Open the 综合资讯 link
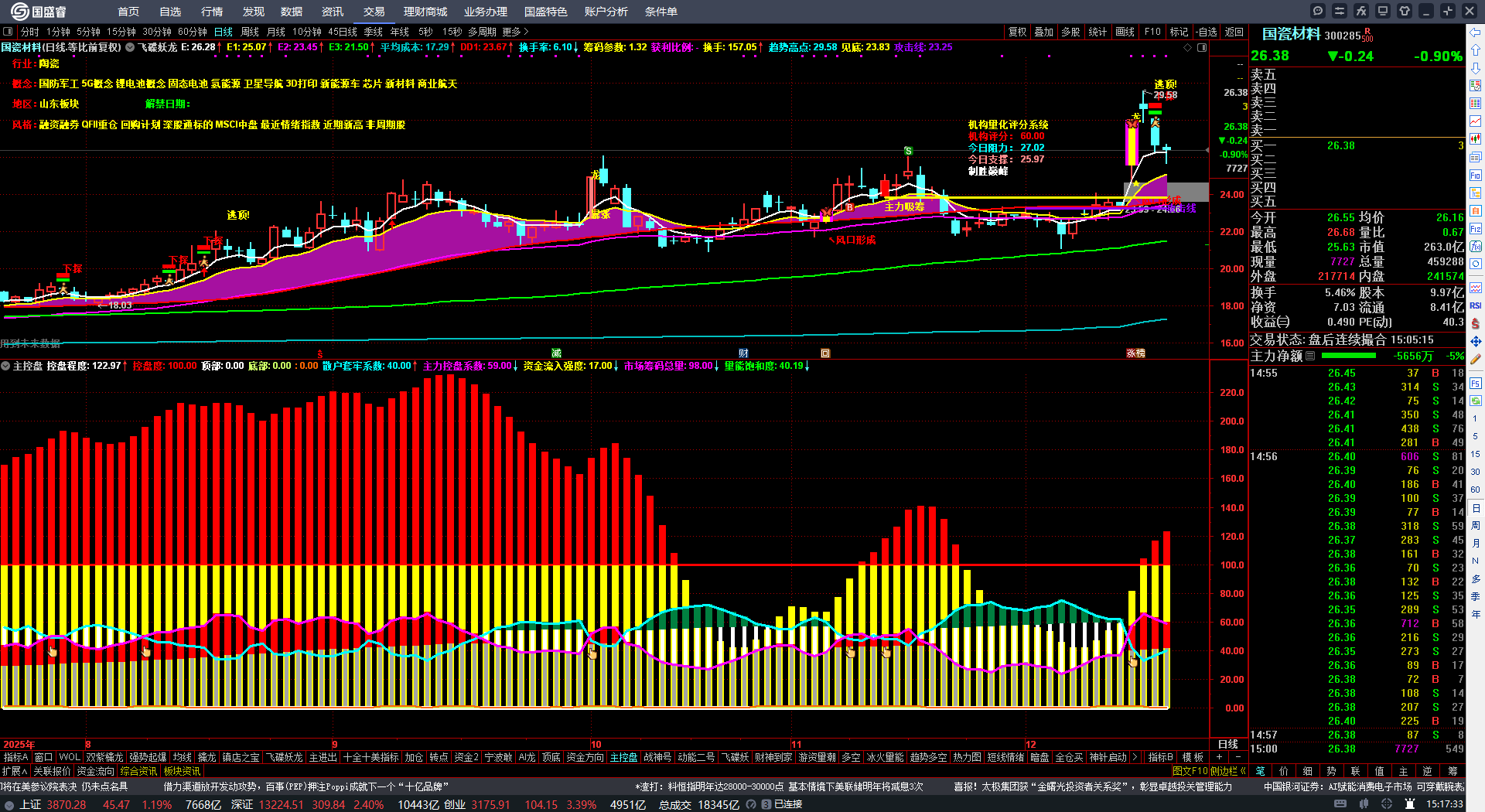The height and width of the screenshot is (812, 1485). [138, 771]
